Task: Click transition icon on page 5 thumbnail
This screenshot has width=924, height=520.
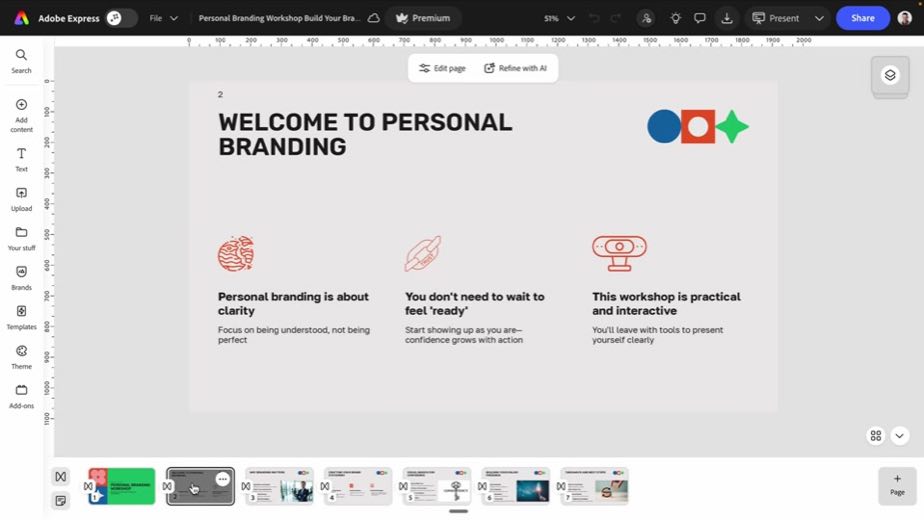Action: [403, 486]
